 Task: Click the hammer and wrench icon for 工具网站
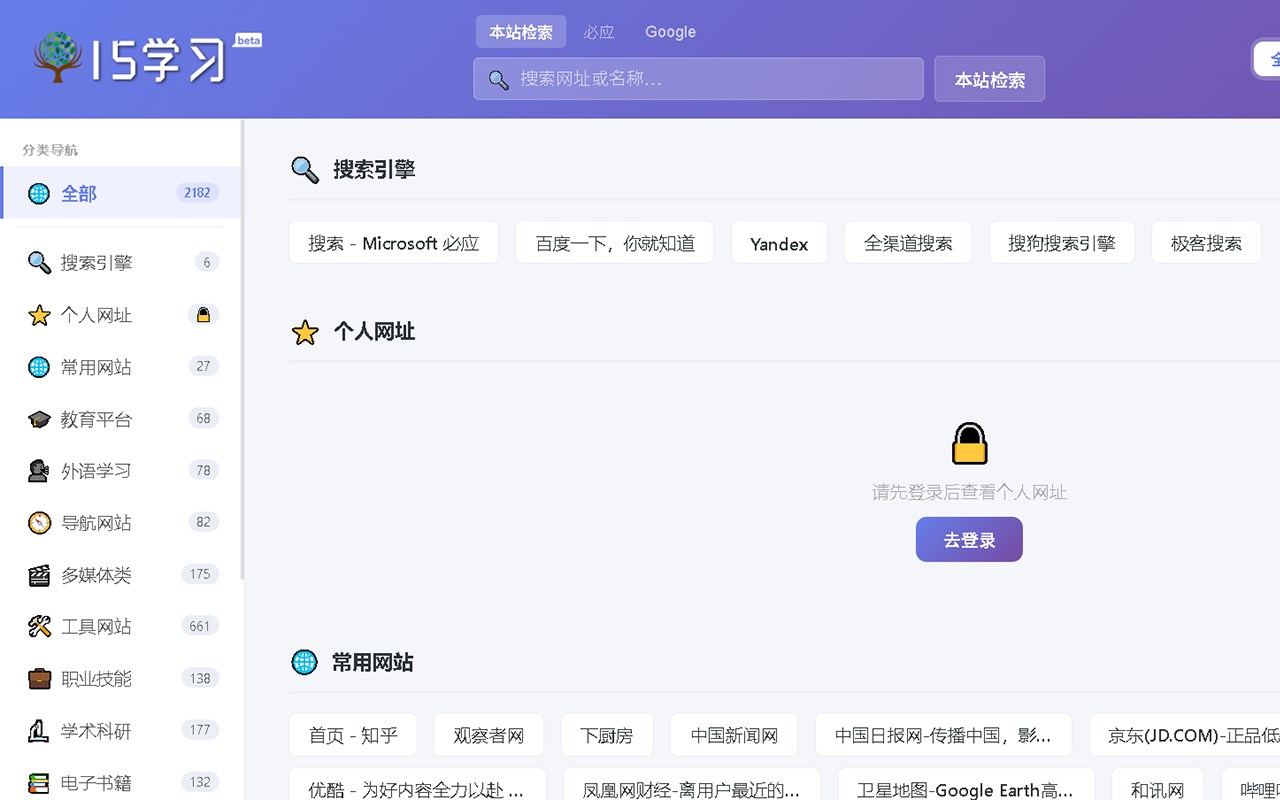tap(39, 627)
